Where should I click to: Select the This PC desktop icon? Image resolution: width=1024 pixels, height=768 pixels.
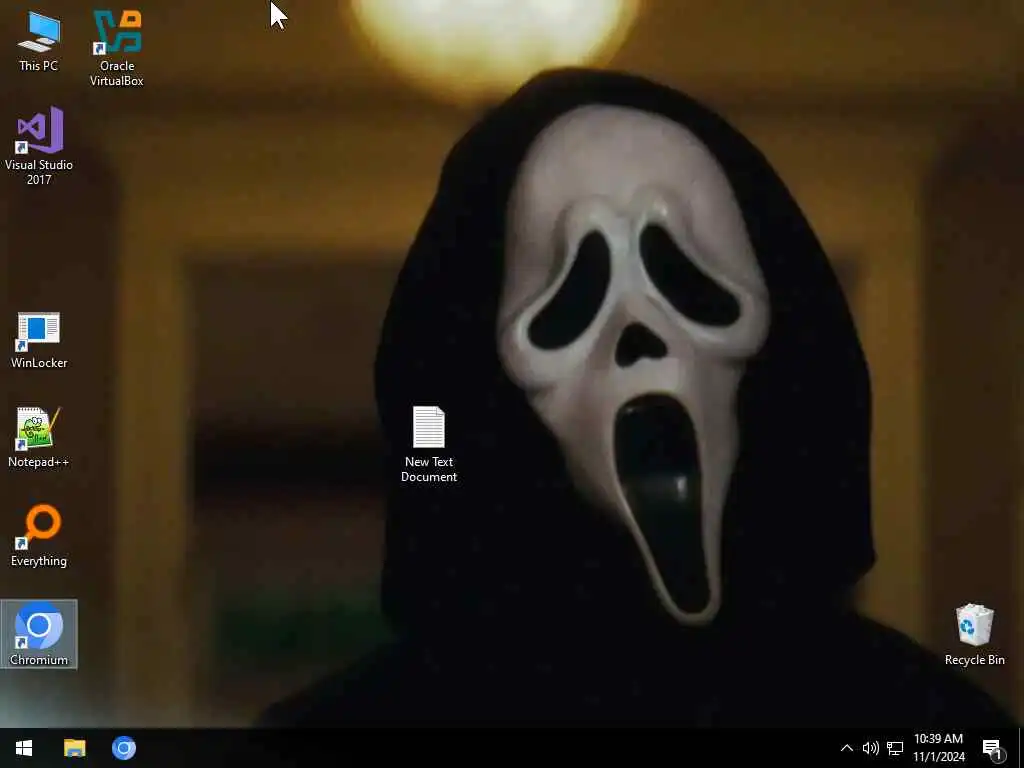coord(39,42)
